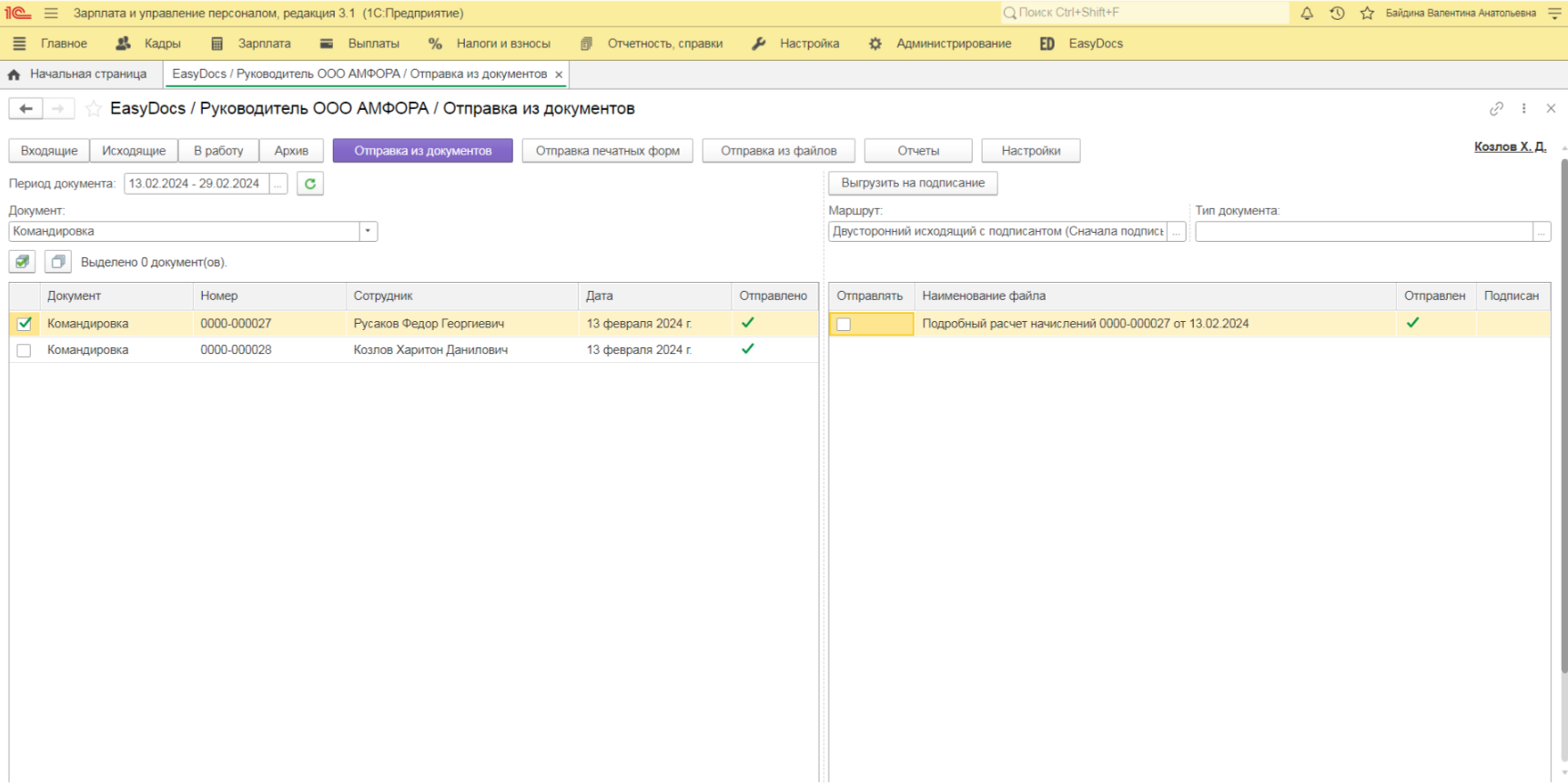Switch to the Входящие tab

(x=49, y=151)
